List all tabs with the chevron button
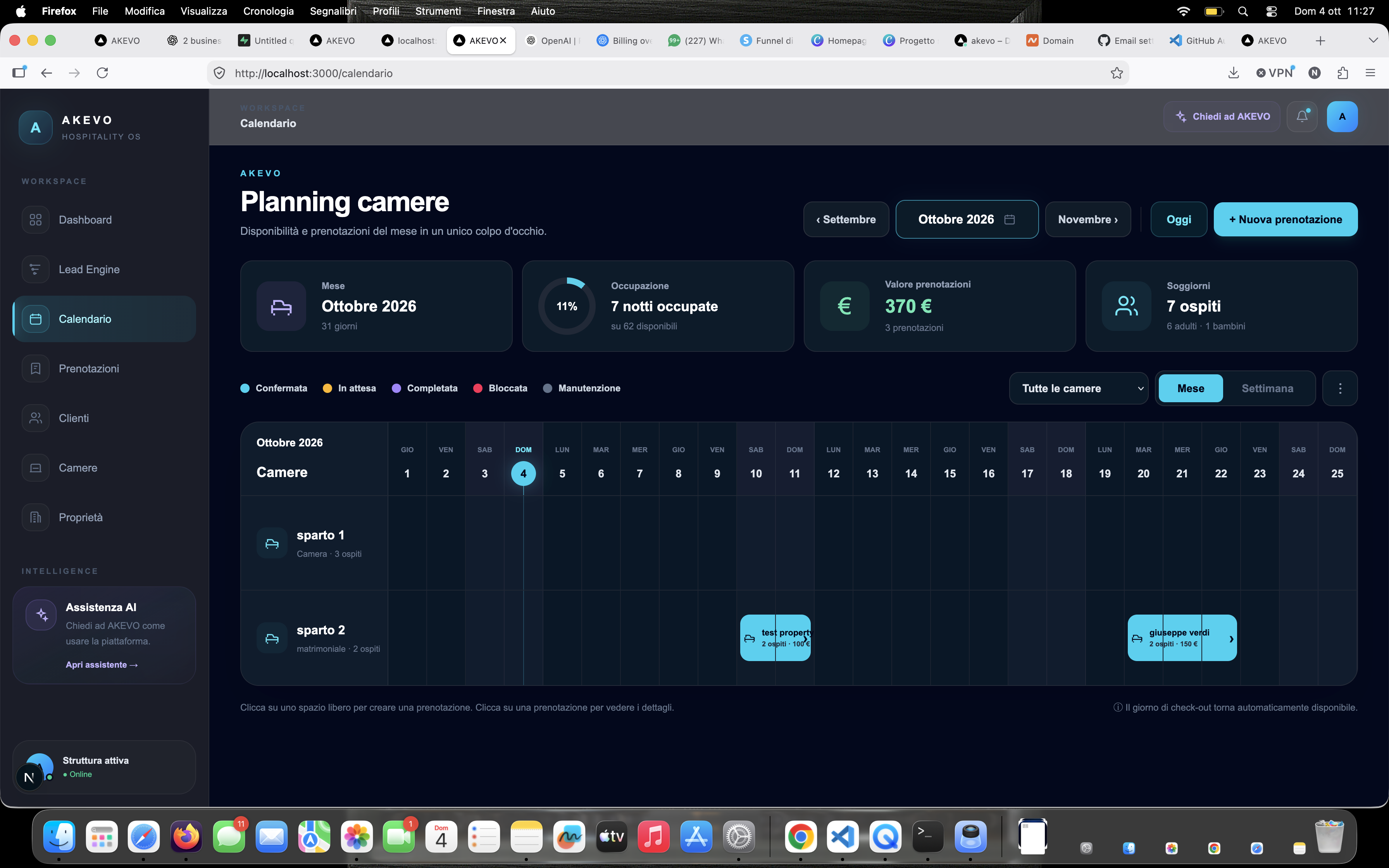 (x=1373, y=40)
